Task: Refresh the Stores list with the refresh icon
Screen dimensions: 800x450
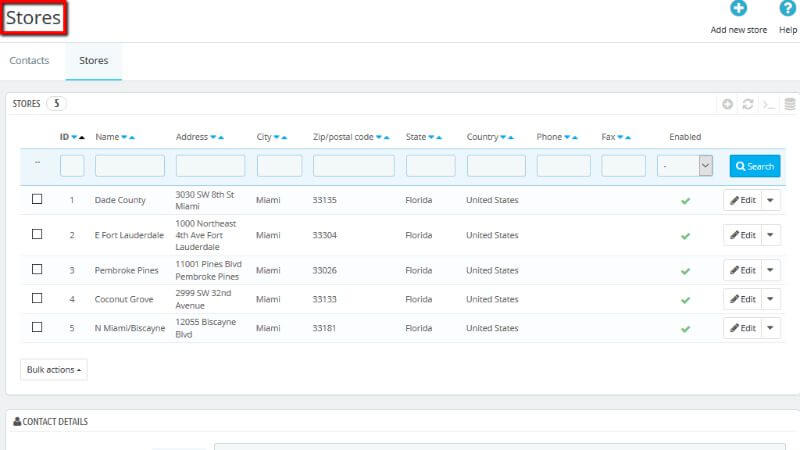Action: coord(748,104)
